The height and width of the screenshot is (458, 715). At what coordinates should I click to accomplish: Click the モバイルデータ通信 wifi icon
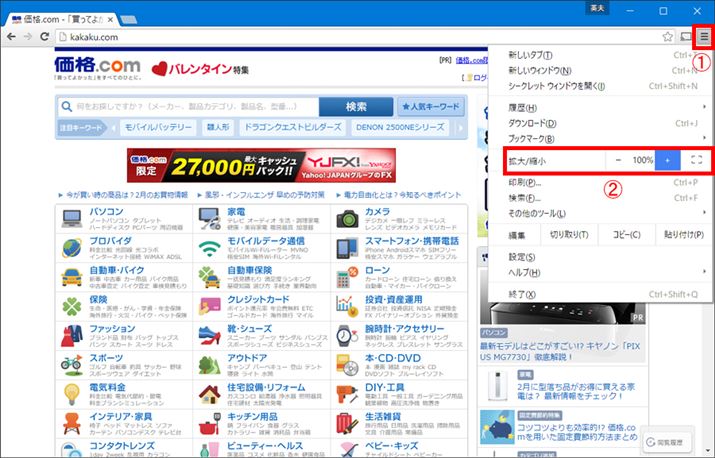[210, 248]
